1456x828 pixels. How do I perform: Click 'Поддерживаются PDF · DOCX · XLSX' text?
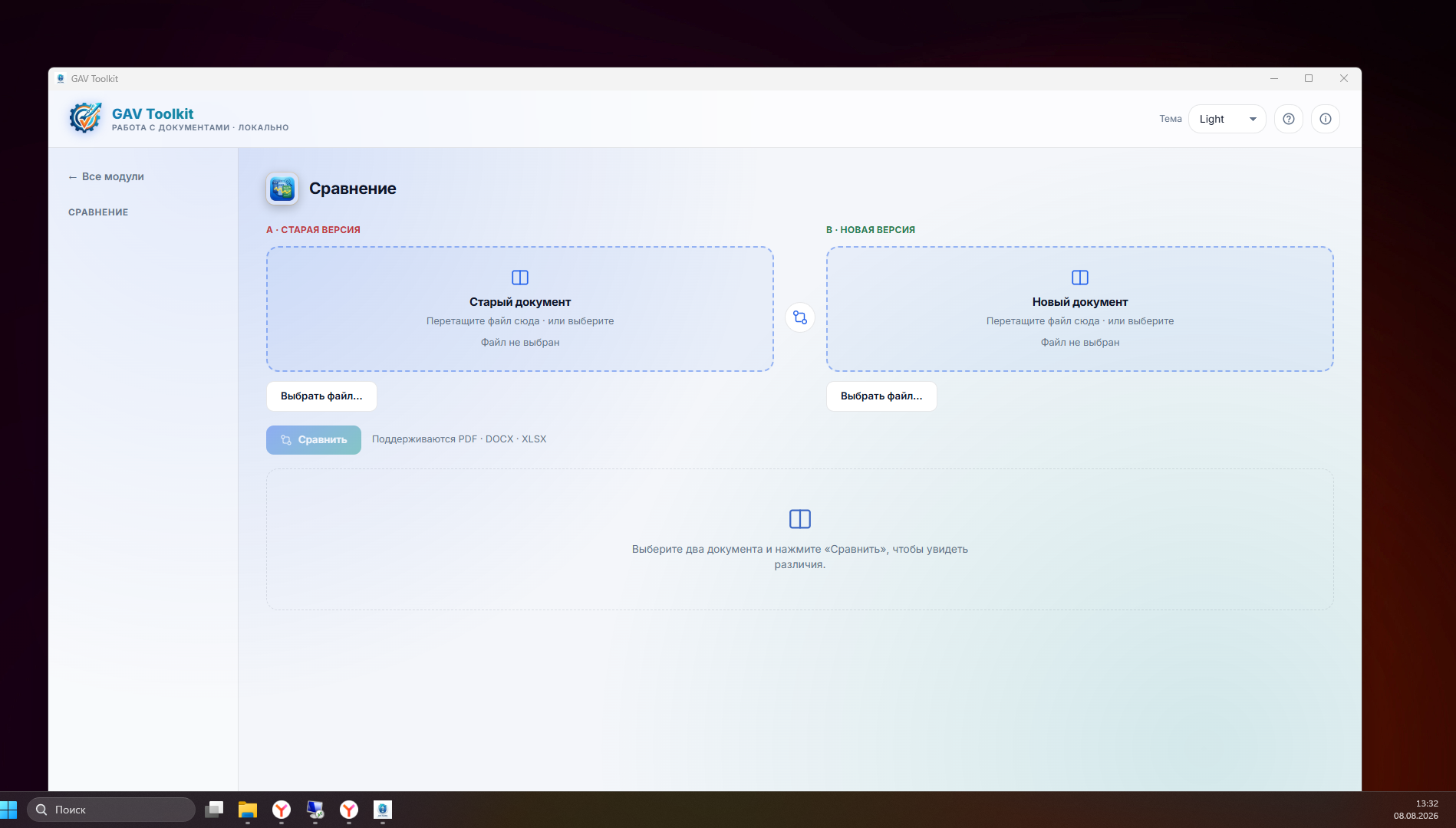pos(460,439)
